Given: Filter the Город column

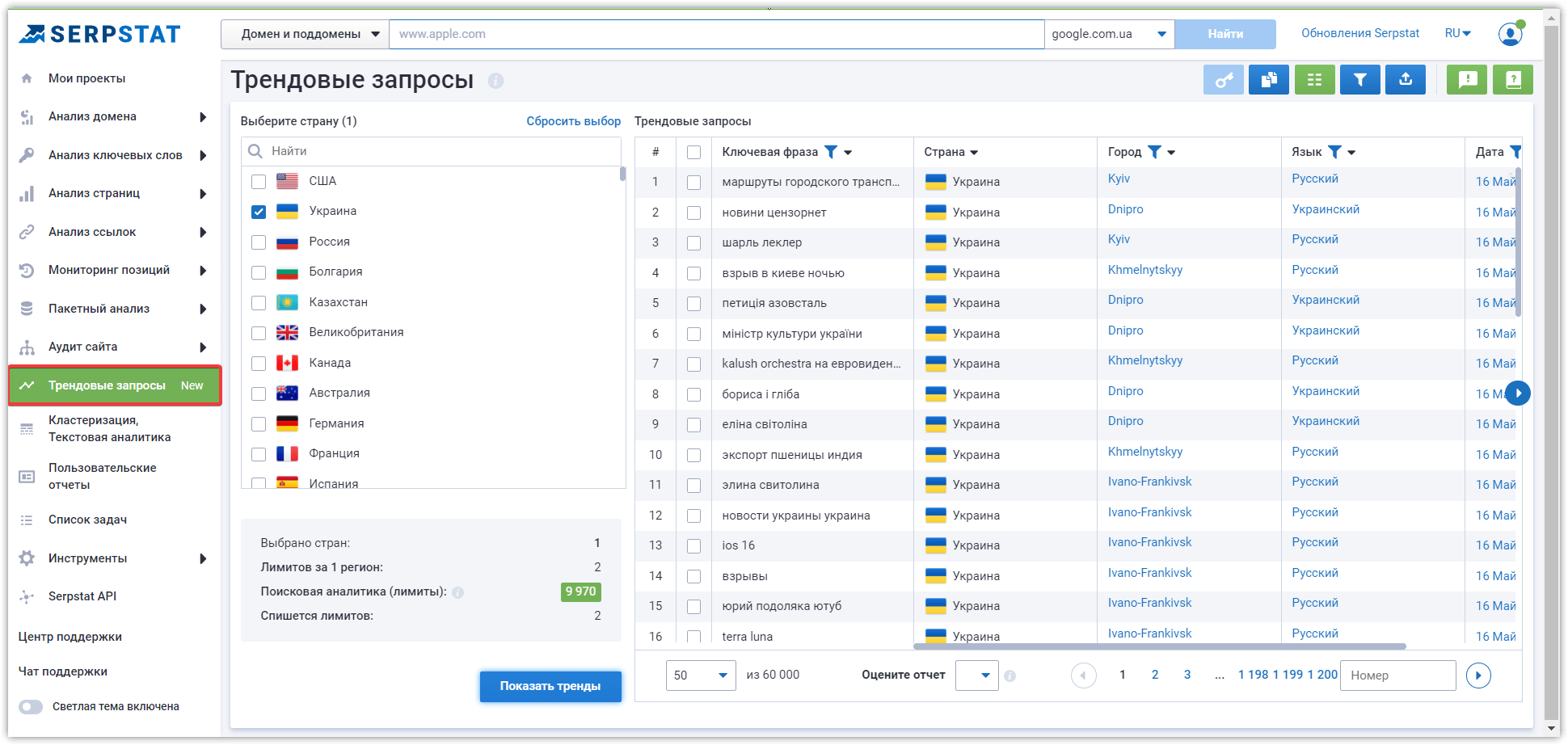Looking at the screenshot, I should 1155,152.
